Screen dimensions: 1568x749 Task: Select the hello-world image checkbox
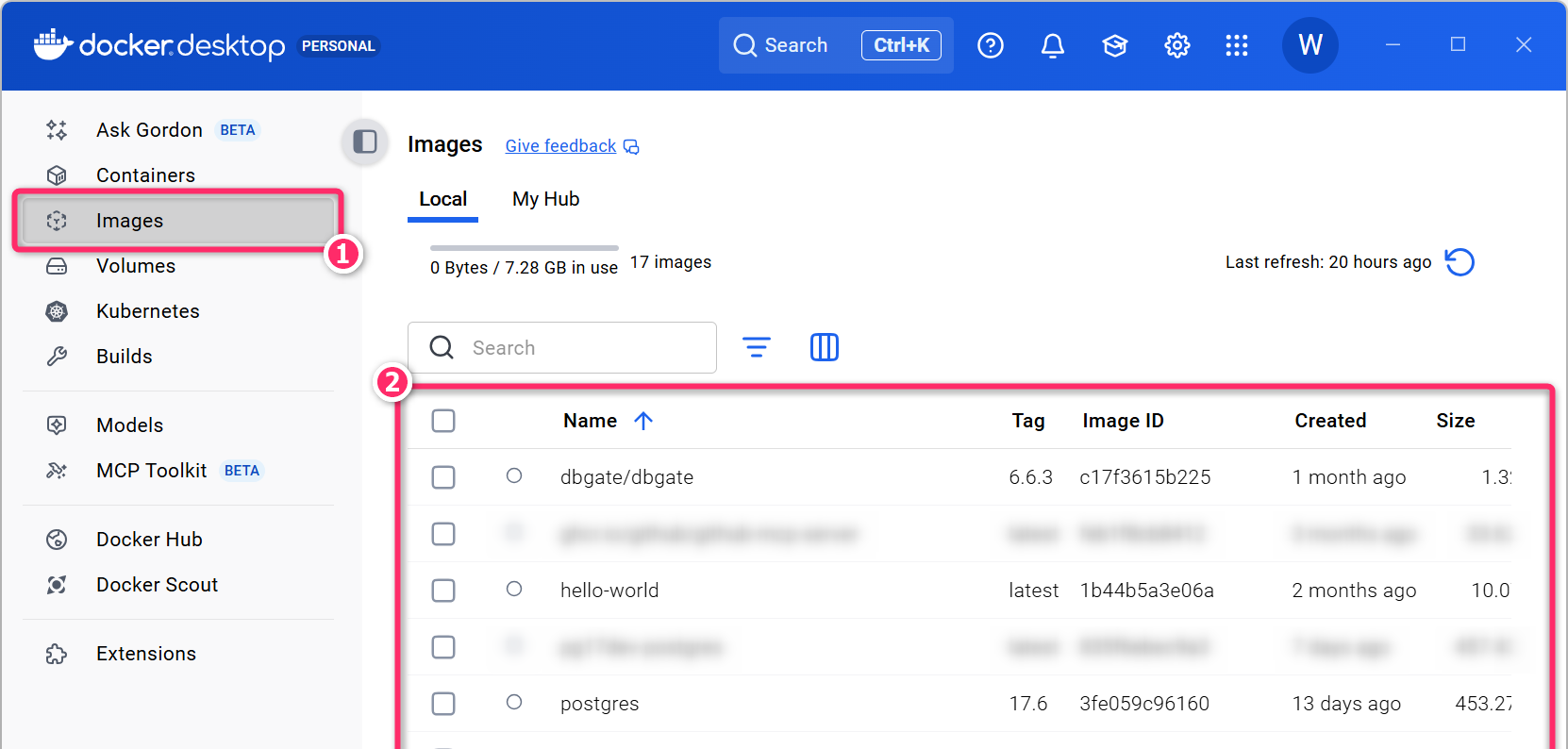click(443, 591)
